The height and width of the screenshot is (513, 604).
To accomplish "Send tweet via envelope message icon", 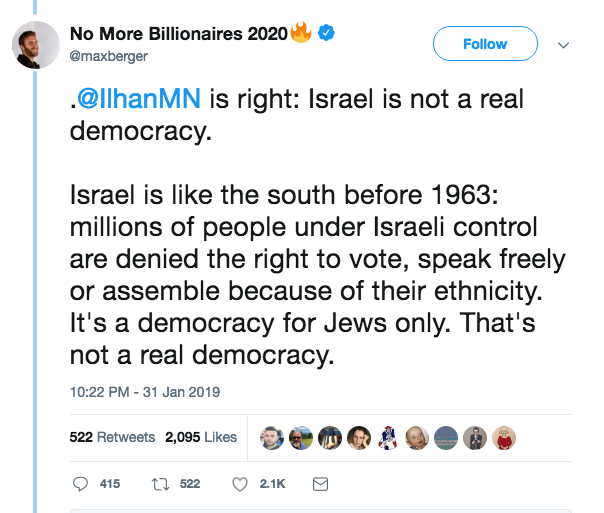I will [x=320, y=484].
